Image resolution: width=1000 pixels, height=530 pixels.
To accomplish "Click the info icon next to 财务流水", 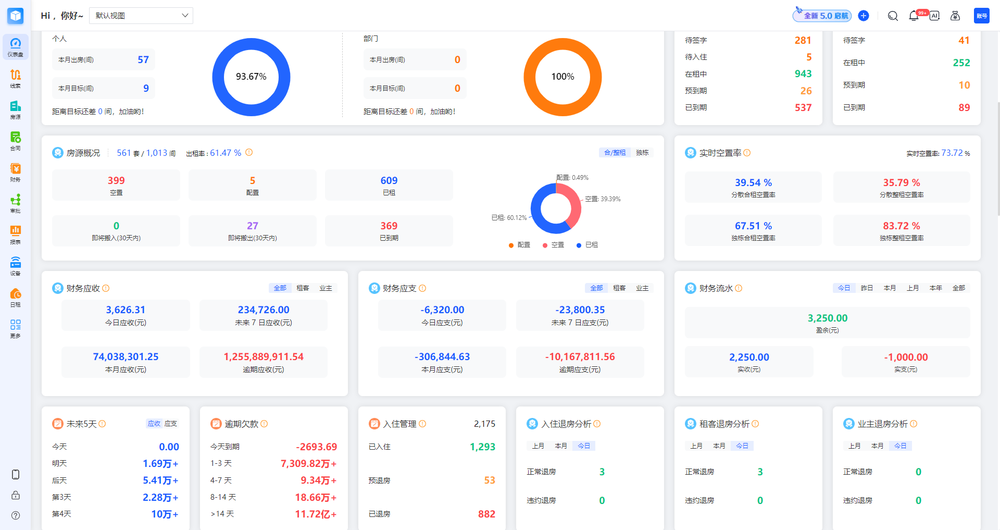I will pos(739,288).
